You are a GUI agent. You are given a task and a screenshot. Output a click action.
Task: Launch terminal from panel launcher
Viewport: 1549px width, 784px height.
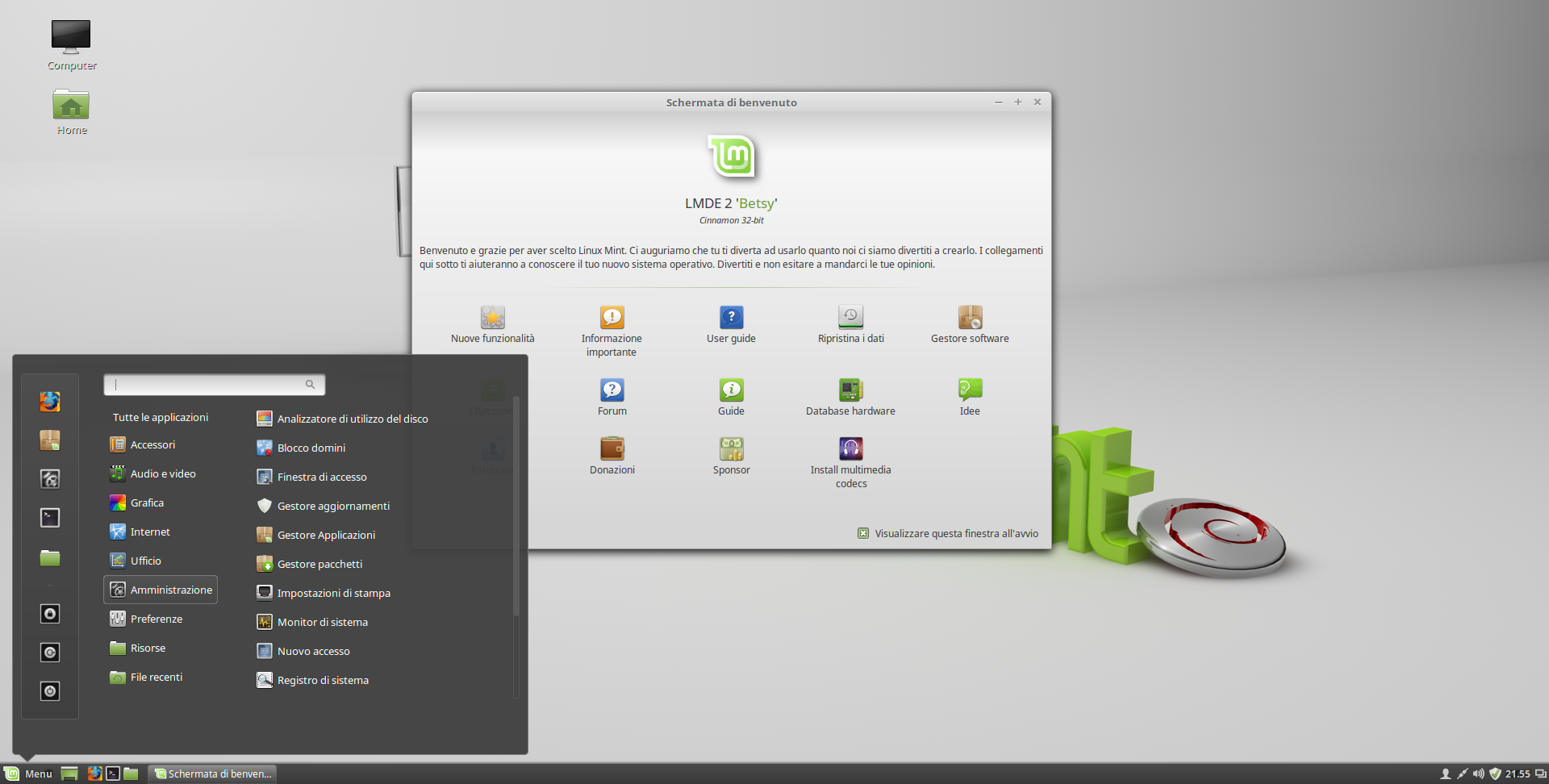(113, 774)
